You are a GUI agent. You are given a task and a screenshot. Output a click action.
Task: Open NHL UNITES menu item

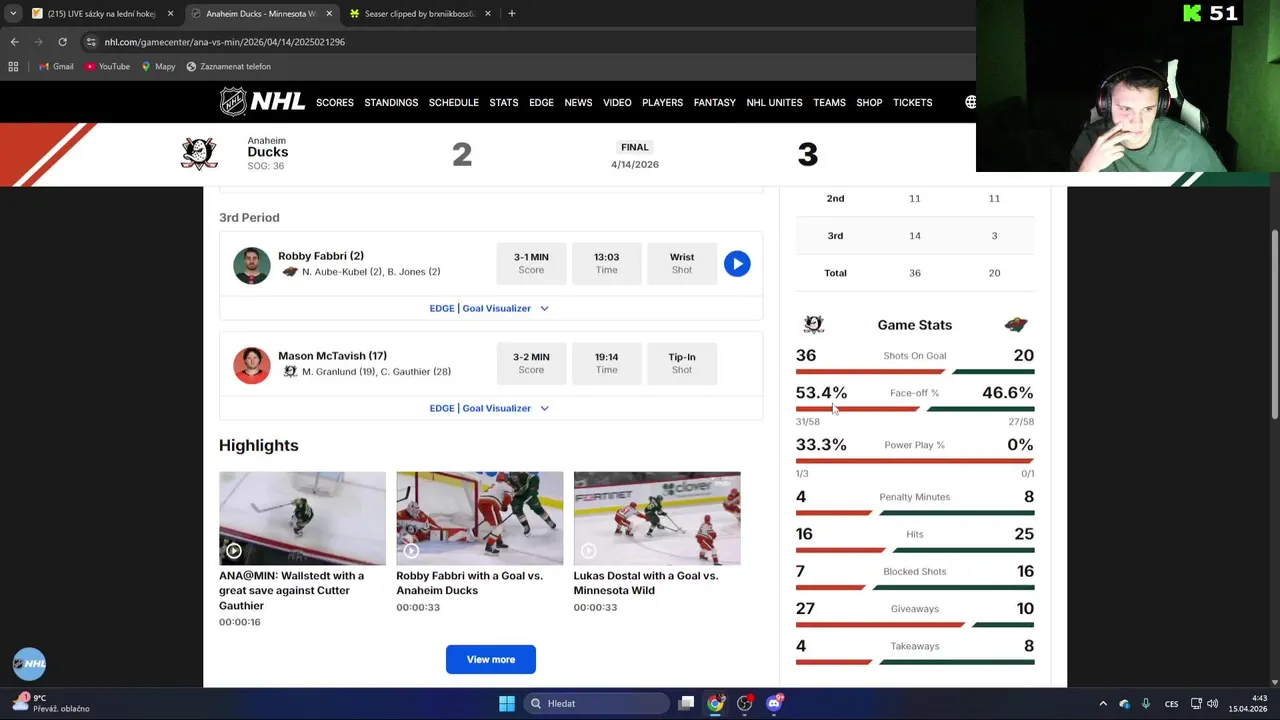[774, 102]
